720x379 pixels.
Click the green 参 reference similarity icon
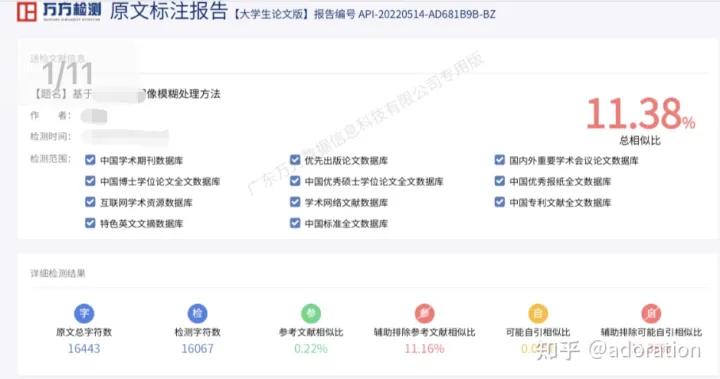click(x=311, y=314)
